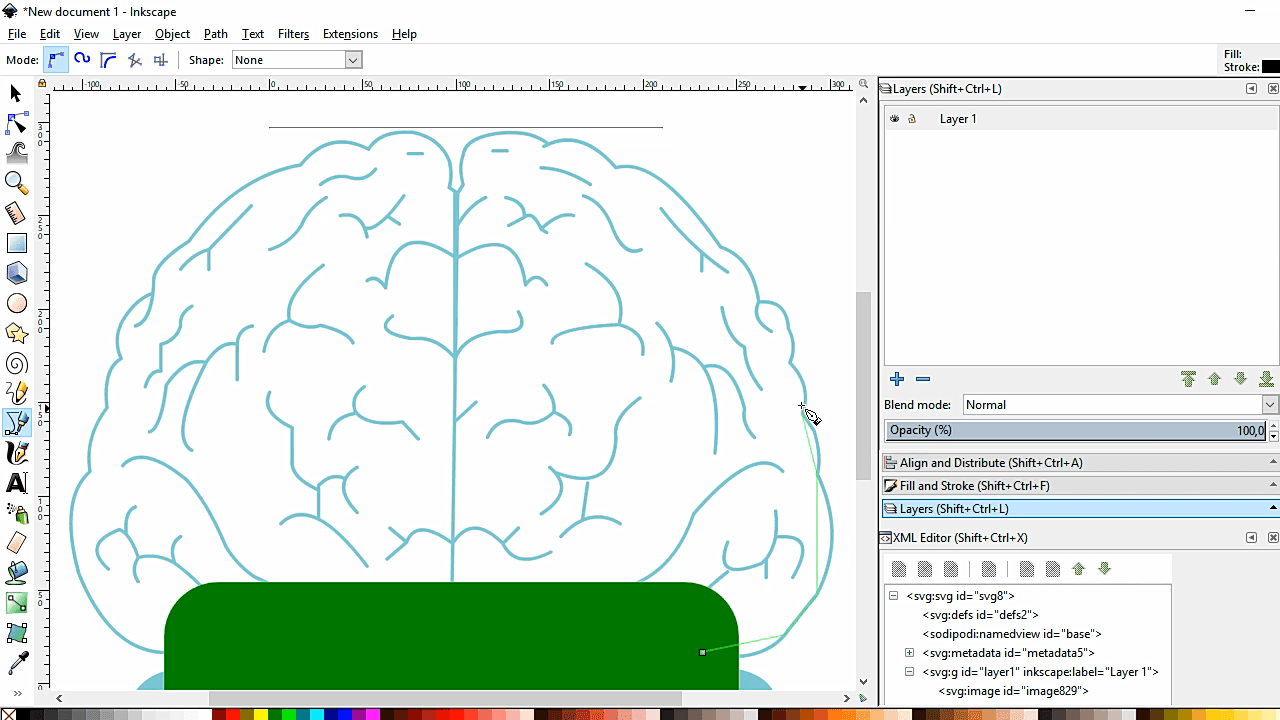Select the Text tool
Image resolution: width=1280 pixels, height=720 pixels.
pos(16,482)
